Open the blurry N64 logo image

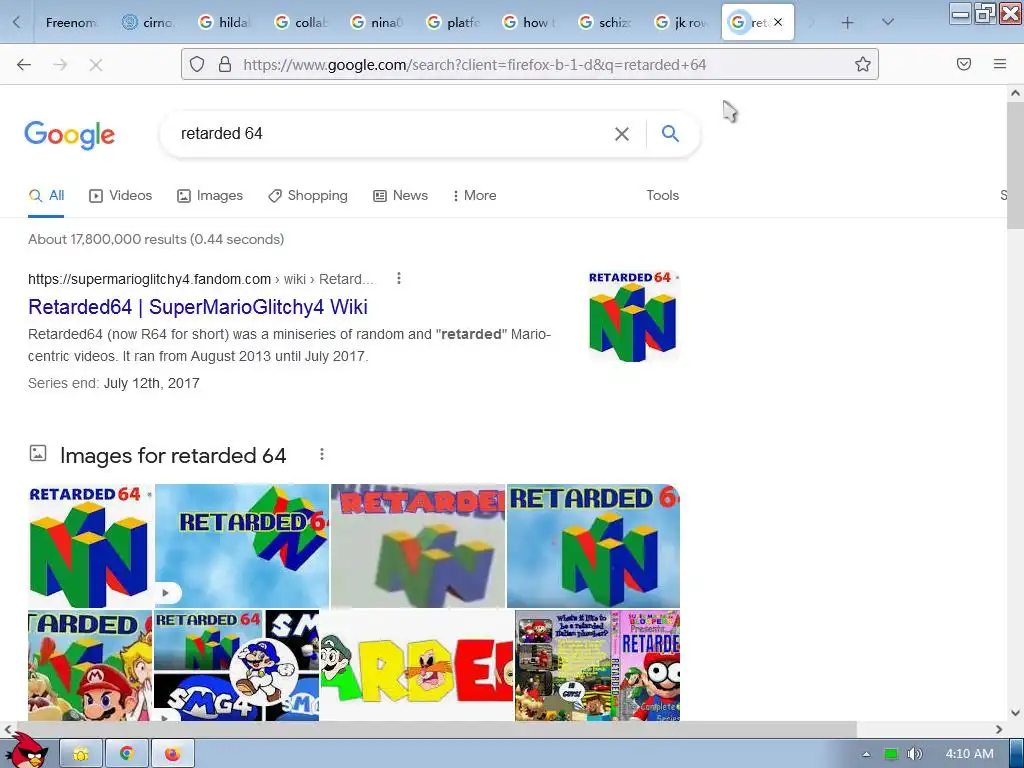[x=418, y=546]
